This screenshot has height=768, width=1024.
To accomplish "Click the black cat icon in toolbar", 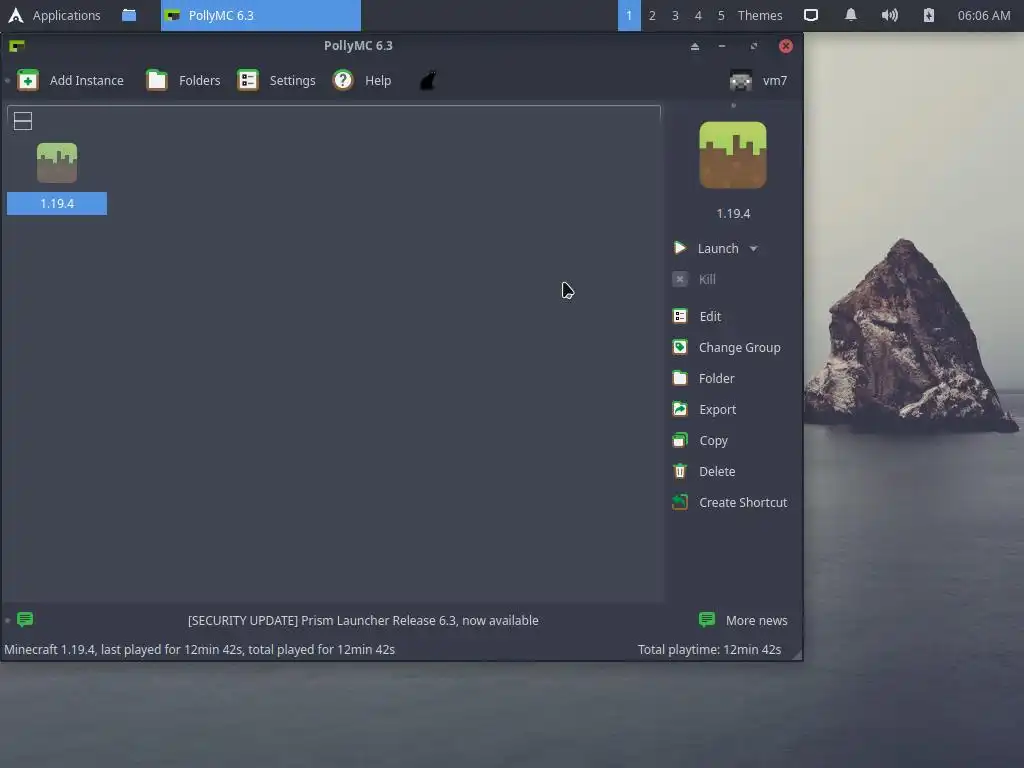I will tap(428, 80).
